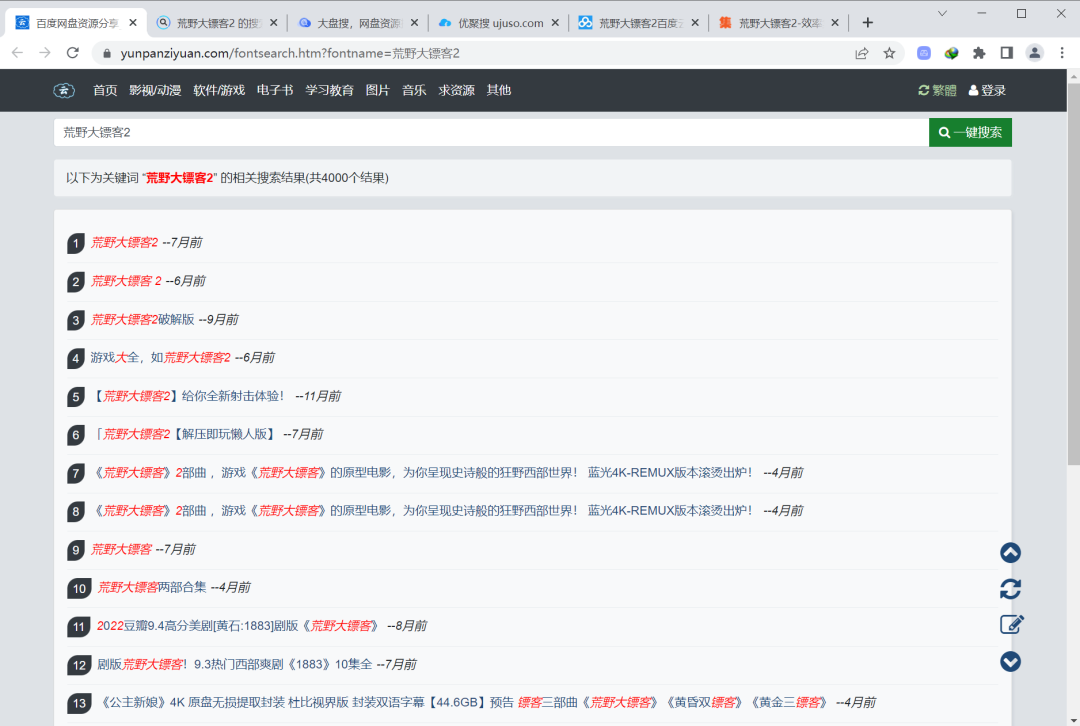Open 其他 category
This screenshot has height=726, width=1080.
[499, 90]
